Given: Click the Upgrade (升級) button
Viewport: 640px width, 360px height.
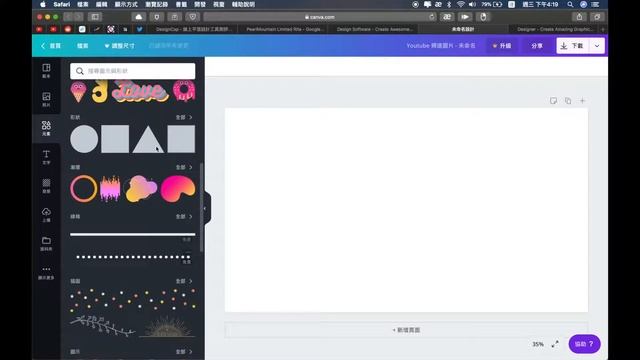Looking at the screenshot, I should (x=502, y=46).
